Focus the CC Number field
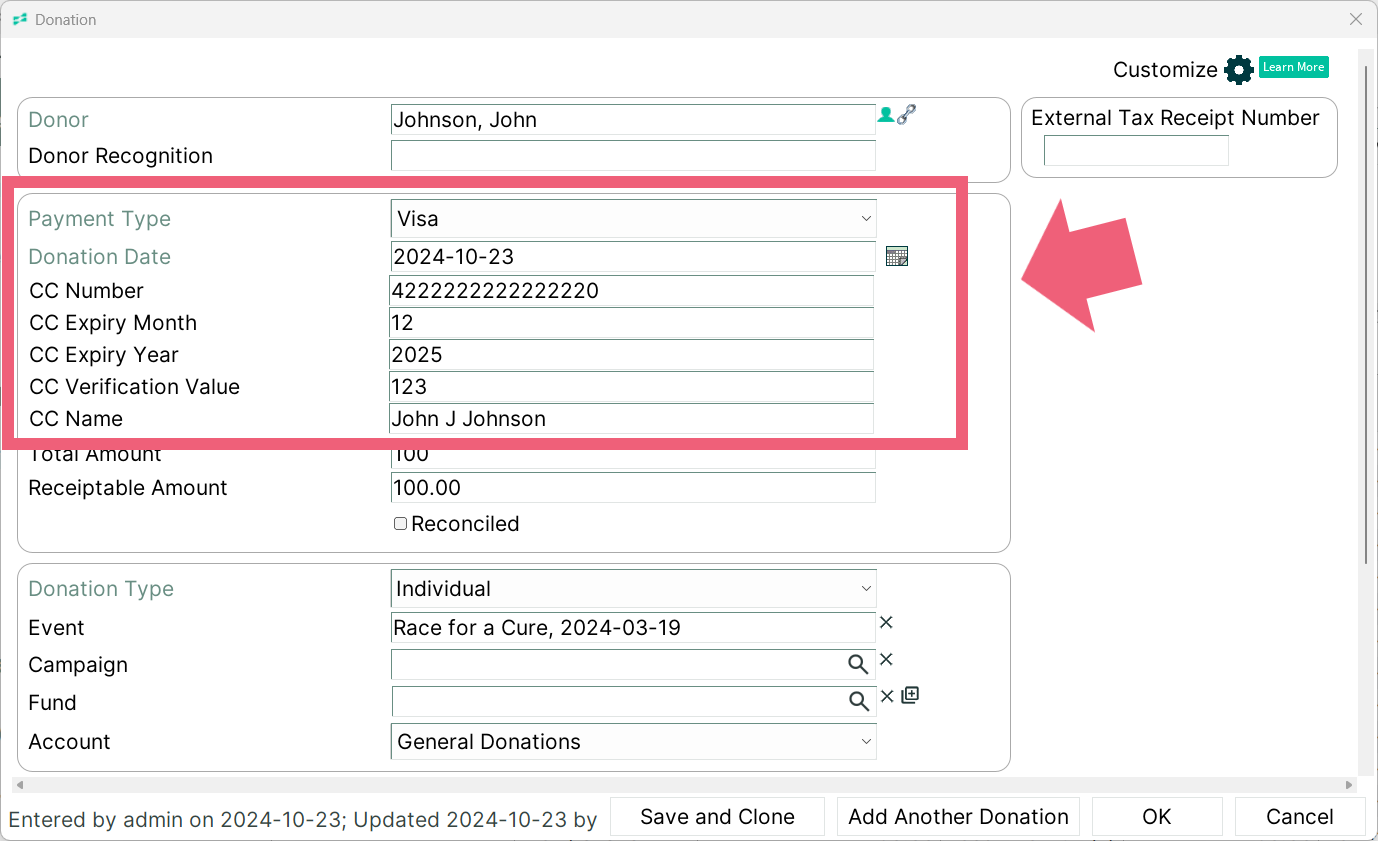 point(631,291)
